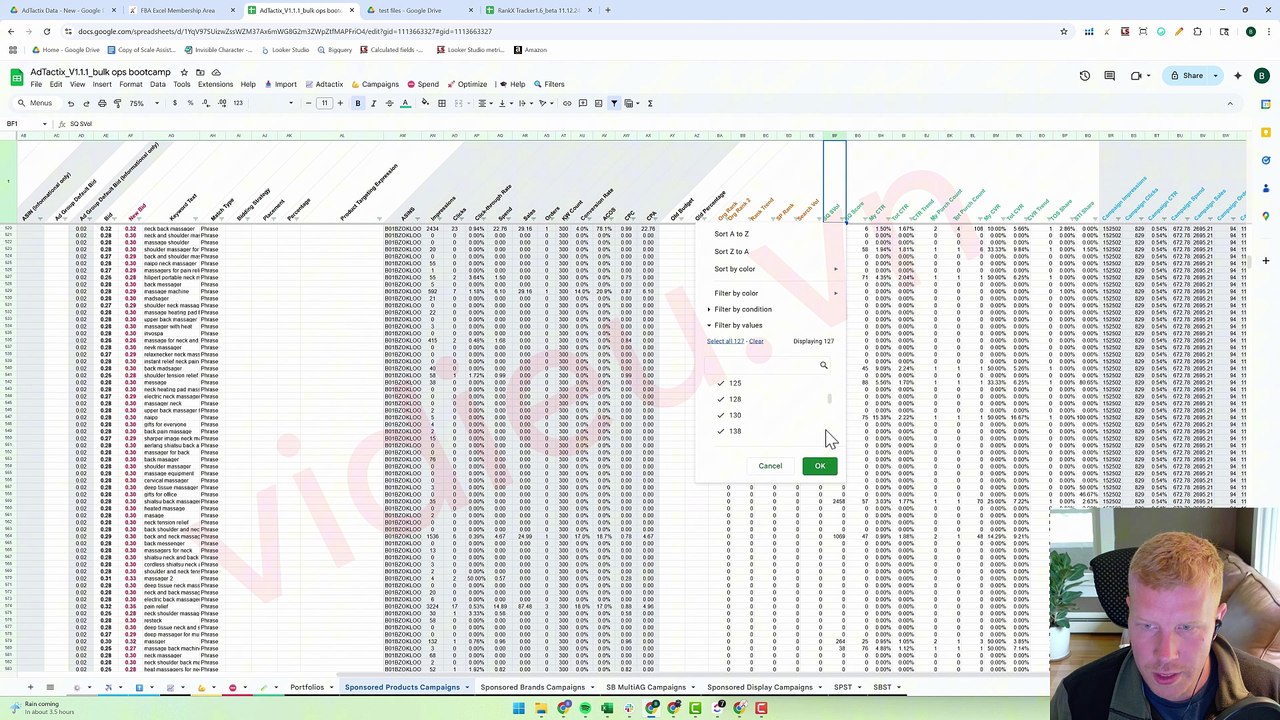Uncheck value 128 in filter list
1280x720 pixels.
click(x=720, y=399)
